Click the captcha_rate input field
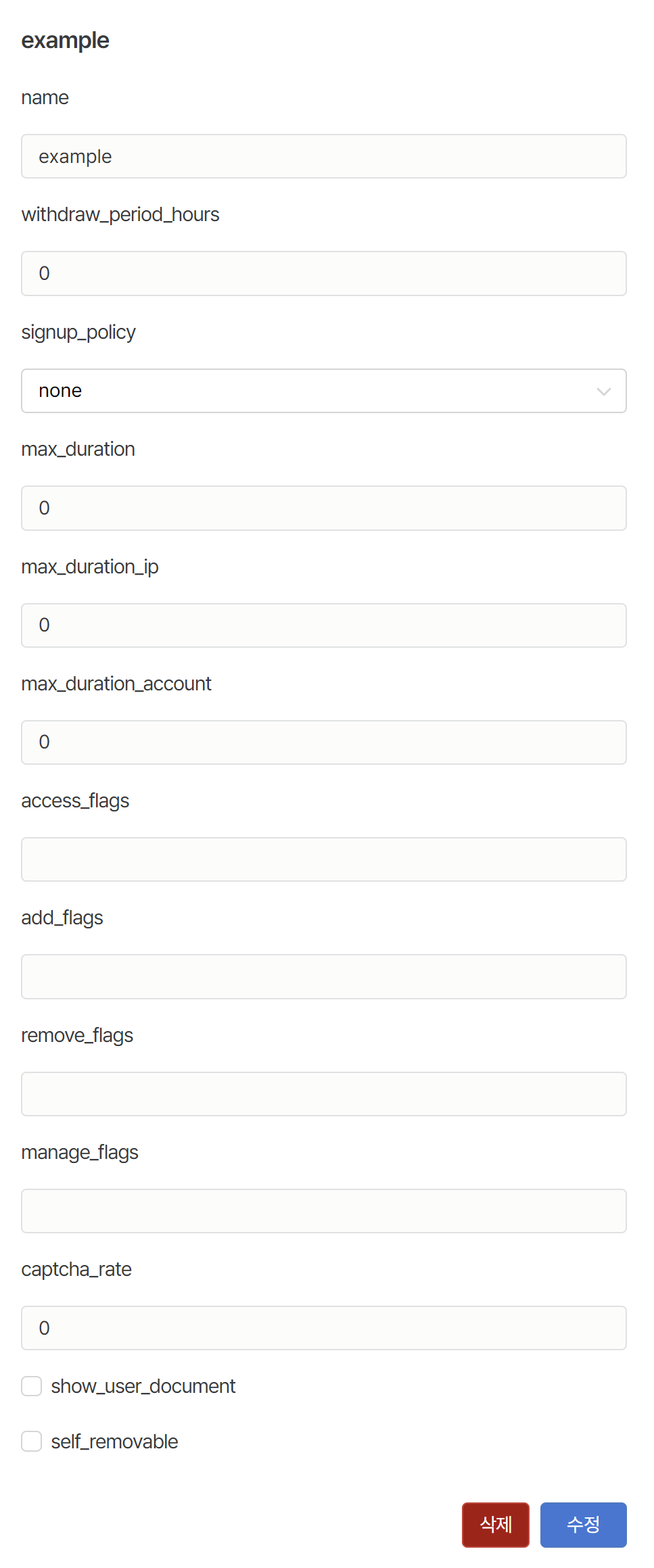The height and width of the screenshot is (1568, 654). (323, 1328)
